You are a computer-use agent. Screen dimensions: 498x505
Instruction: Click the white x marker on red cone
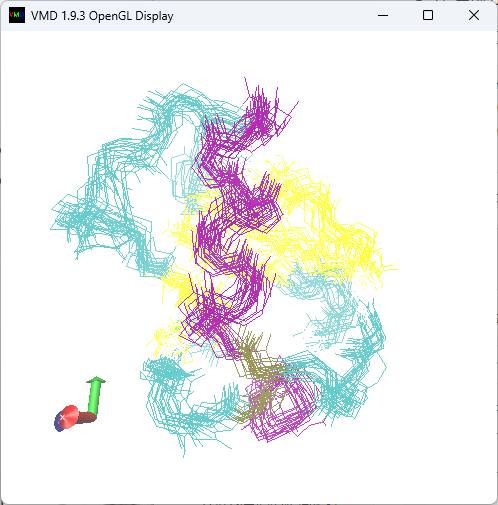[x=62, y=417]
